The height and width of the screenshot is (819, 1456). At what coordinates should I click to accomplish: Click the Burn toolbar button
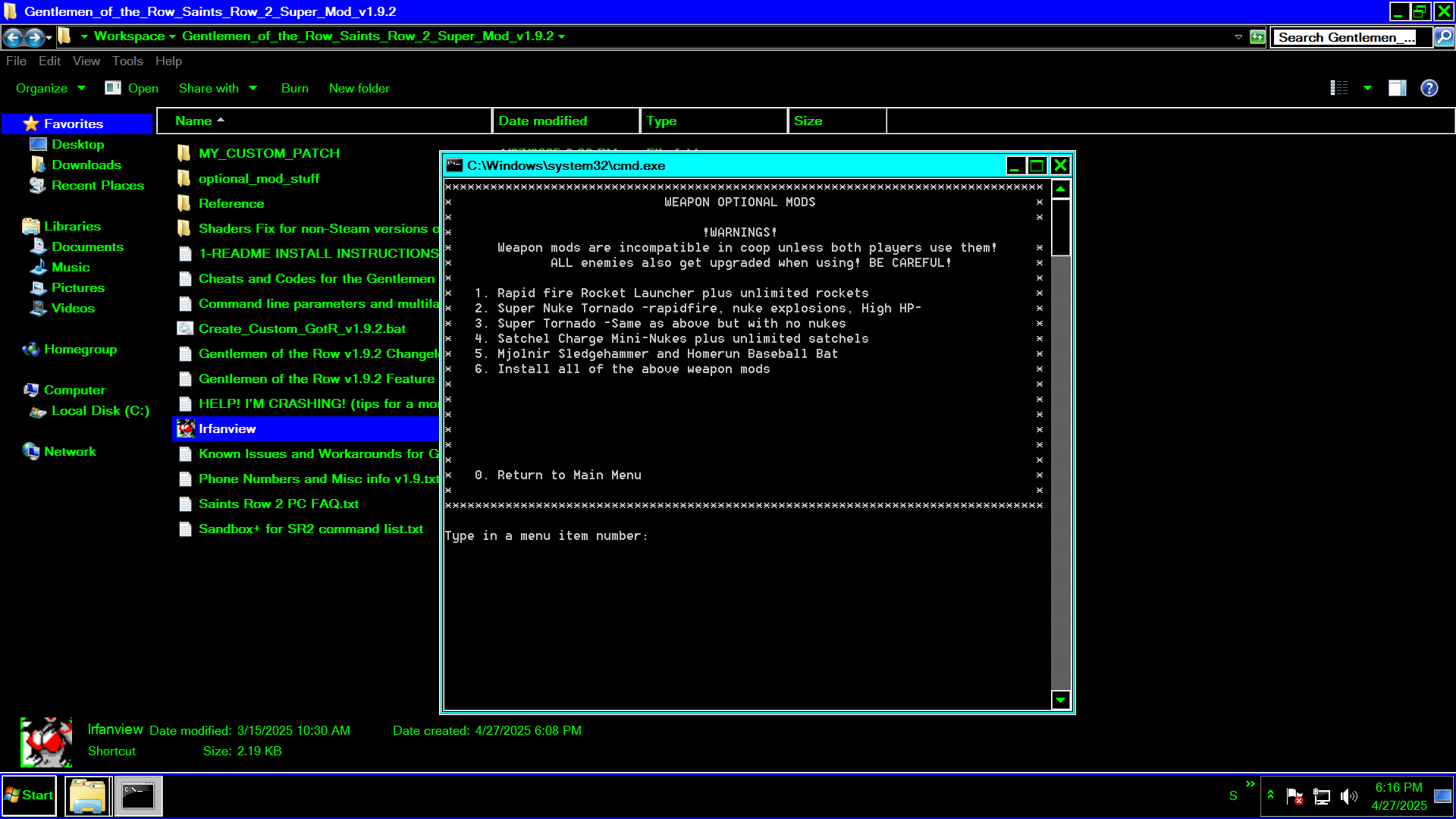(295, 89)
